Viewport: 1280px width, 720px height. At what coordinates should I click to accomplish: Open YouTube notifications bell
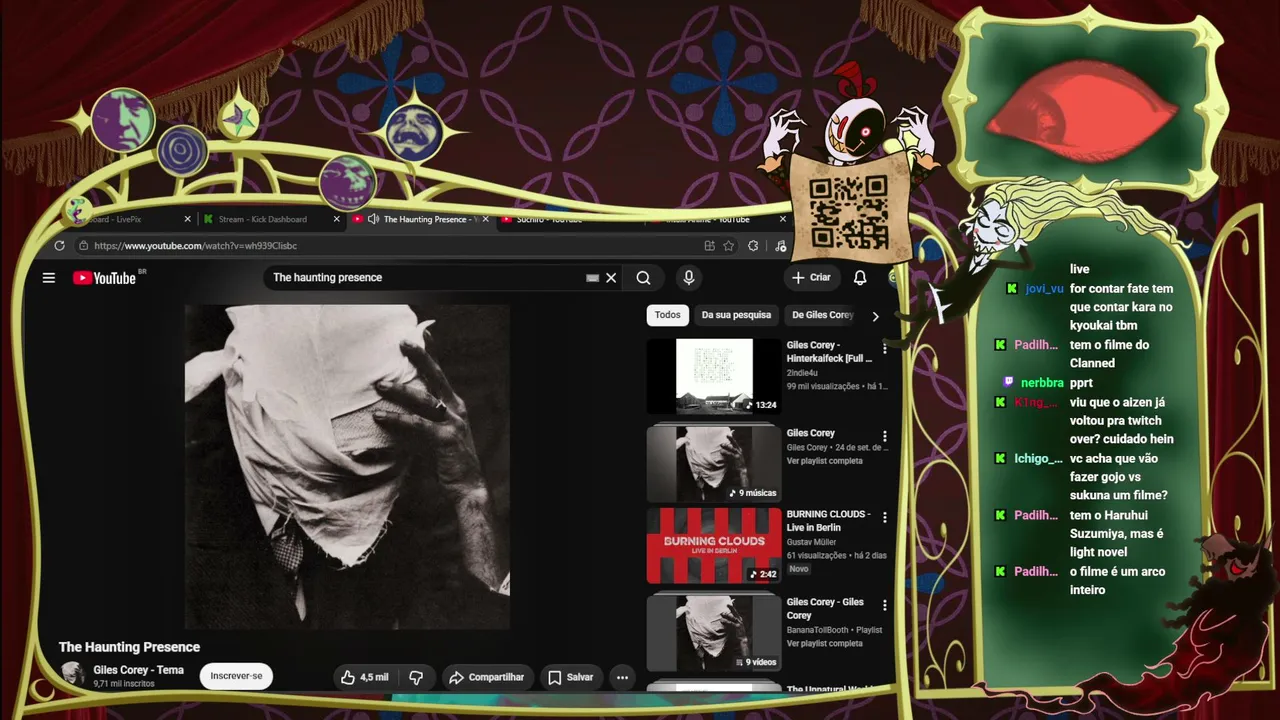(x=860, y=278)
